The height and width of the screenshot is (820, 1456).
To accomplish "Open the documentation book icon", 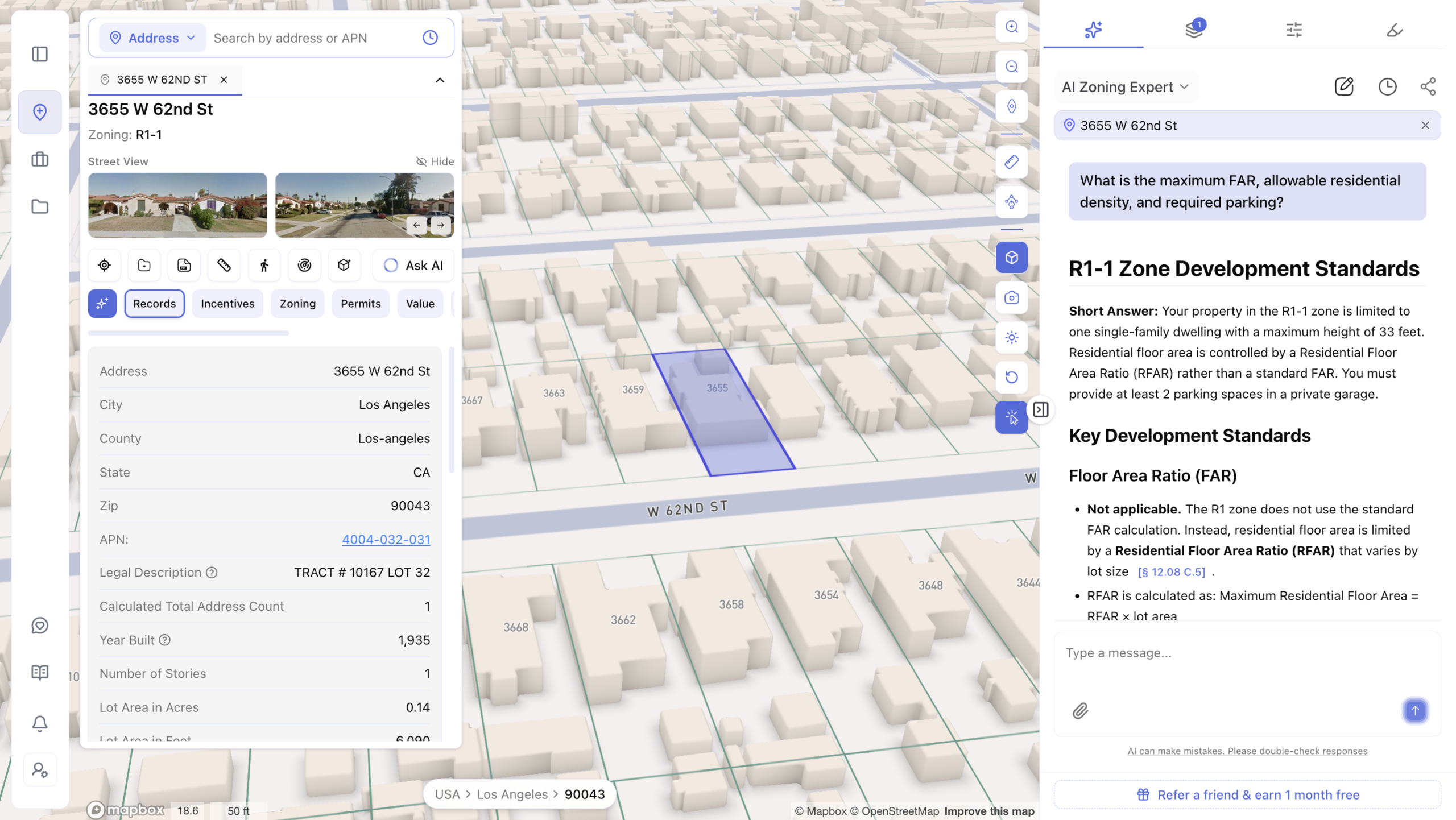I will pyautogui.click(x=40, y=672).
